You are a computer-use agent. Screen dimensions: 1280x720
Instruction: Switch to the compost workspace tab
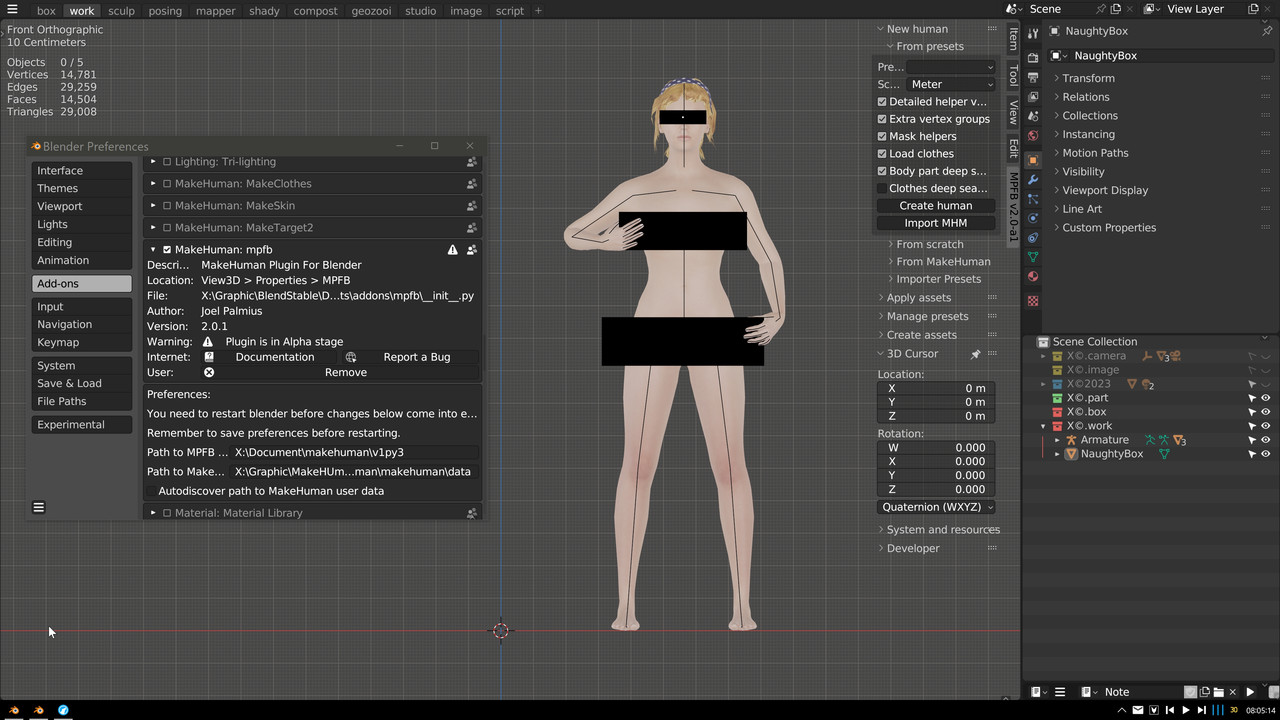315,11
